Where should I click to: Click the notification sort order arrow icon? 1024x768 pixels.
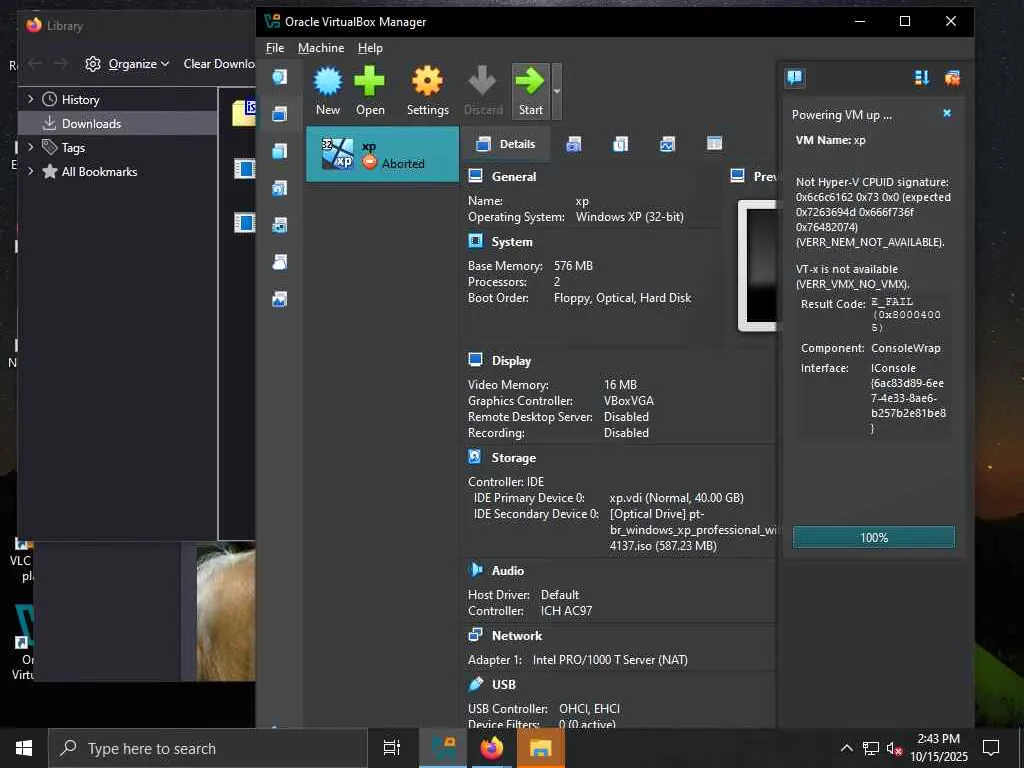click(921, 78)
